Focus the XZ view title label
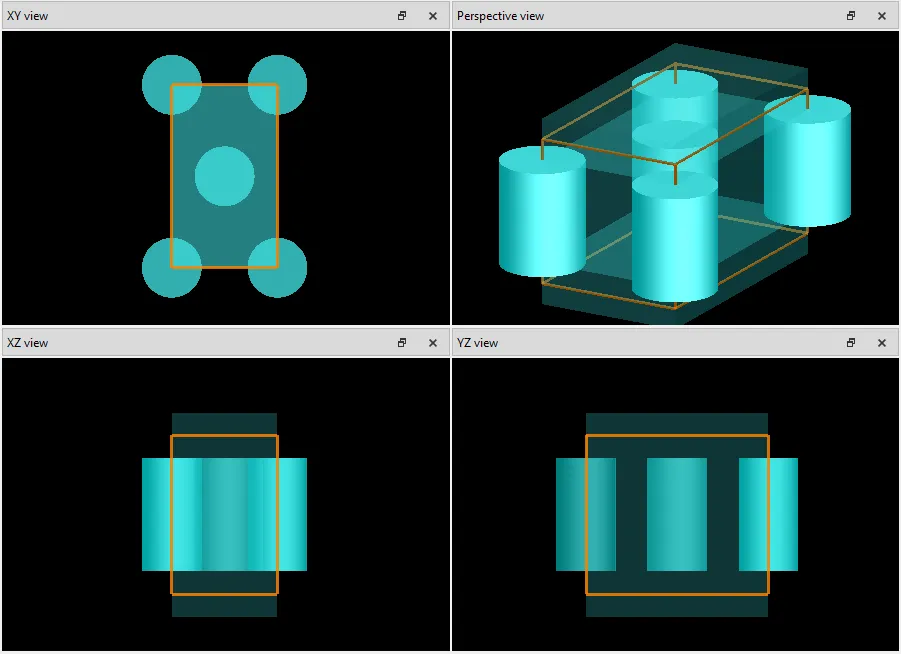Screen dimensions: 901x654 28,343
